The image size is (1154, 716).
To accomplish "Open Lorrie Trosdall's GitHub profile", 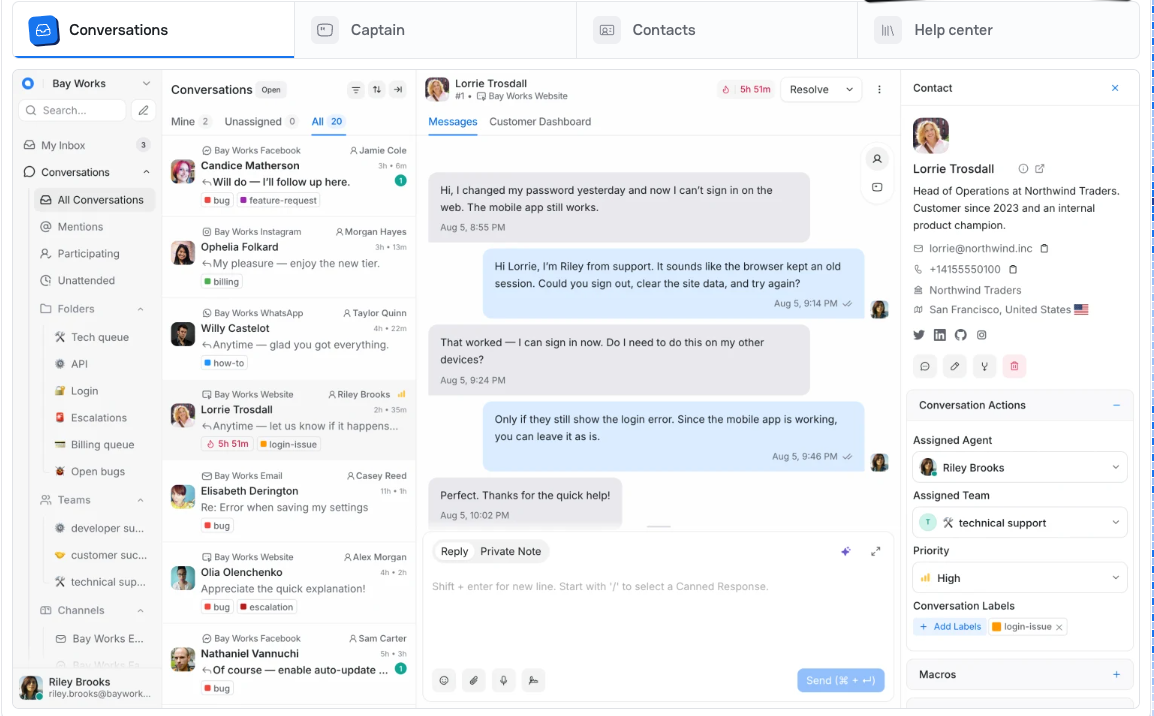I will [x=960, y=335].
